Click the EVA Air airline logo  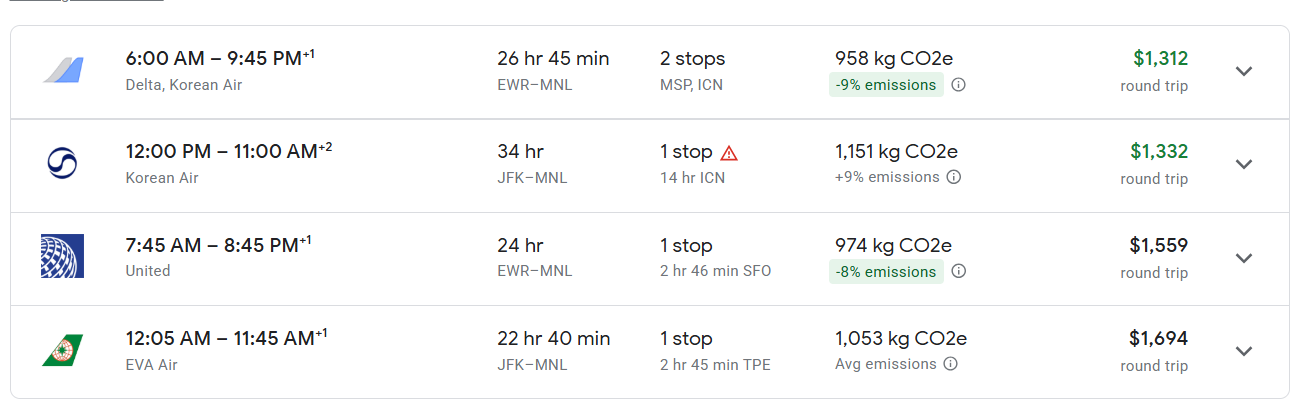62,350
